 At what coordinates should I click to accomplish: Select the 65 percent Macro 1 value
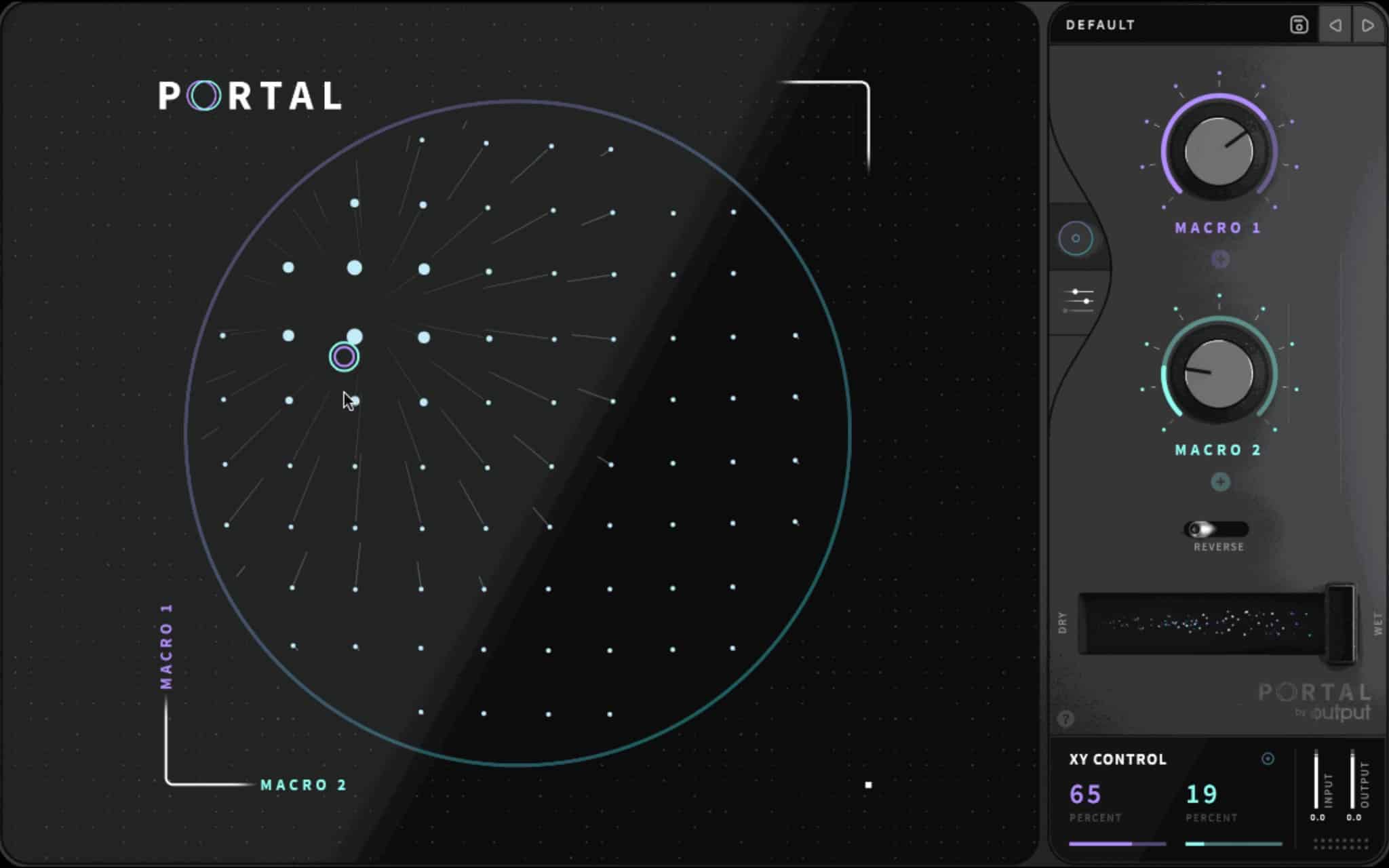click(1085, 794)
